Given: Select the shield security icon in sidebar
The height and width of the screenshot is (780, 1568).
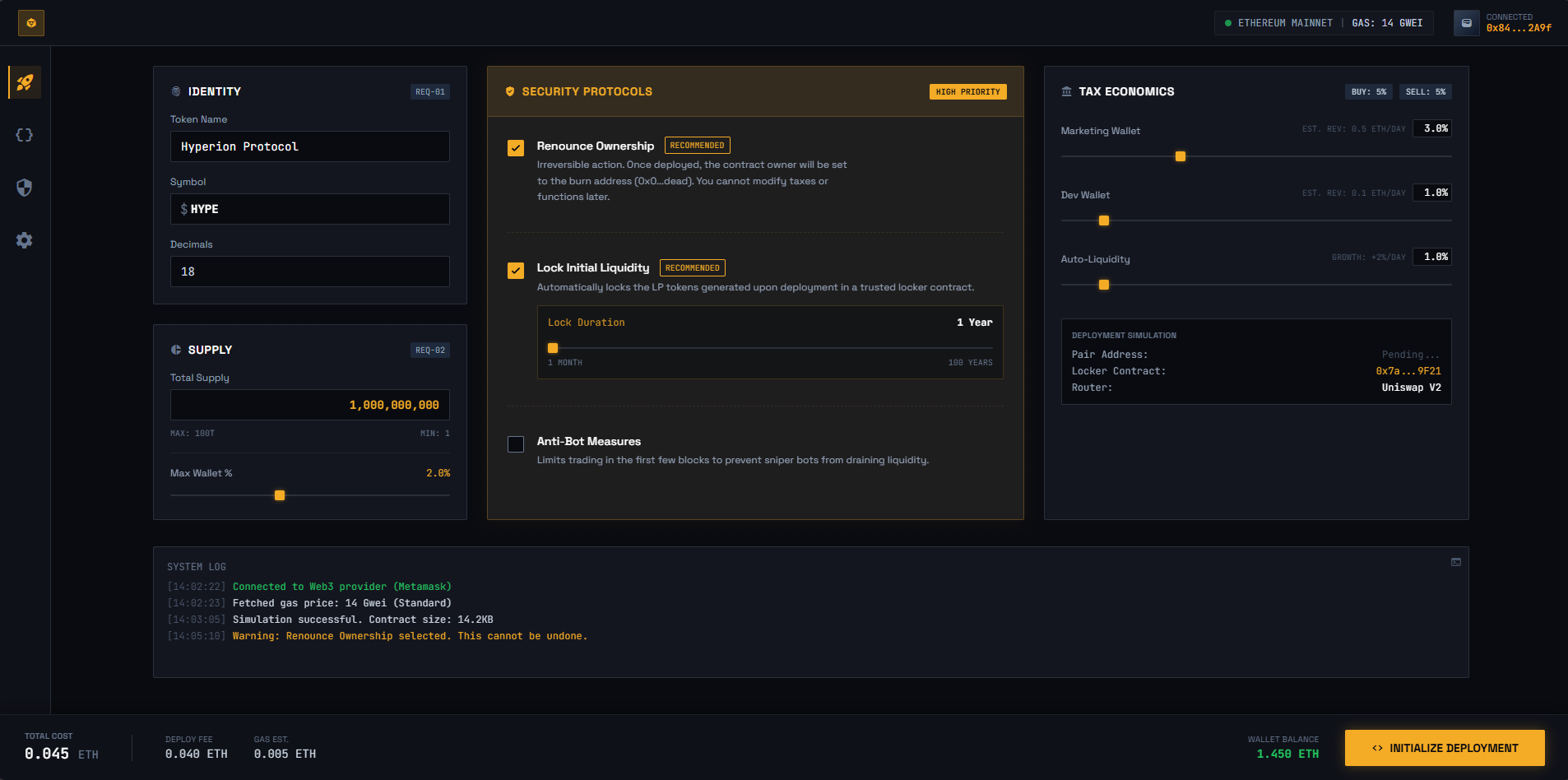Looking at the screenshot, I should pyautogui.click(x=24, y=188).
